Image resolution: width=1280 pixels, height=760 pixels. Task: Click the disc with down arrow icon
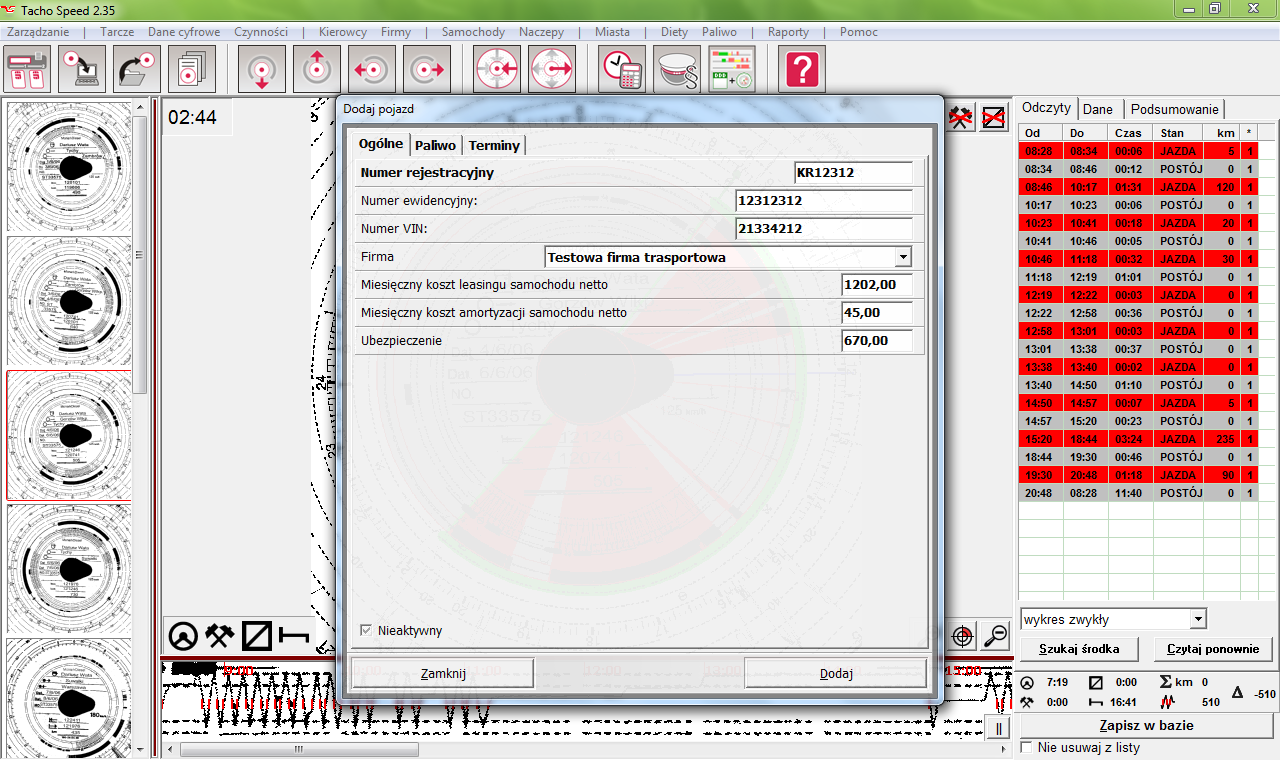pos(262,70)
